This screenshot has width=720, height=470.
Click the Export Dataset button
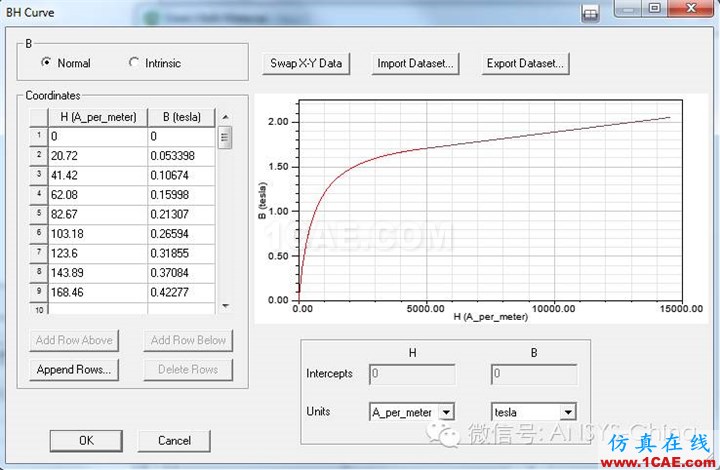(525, 63)
